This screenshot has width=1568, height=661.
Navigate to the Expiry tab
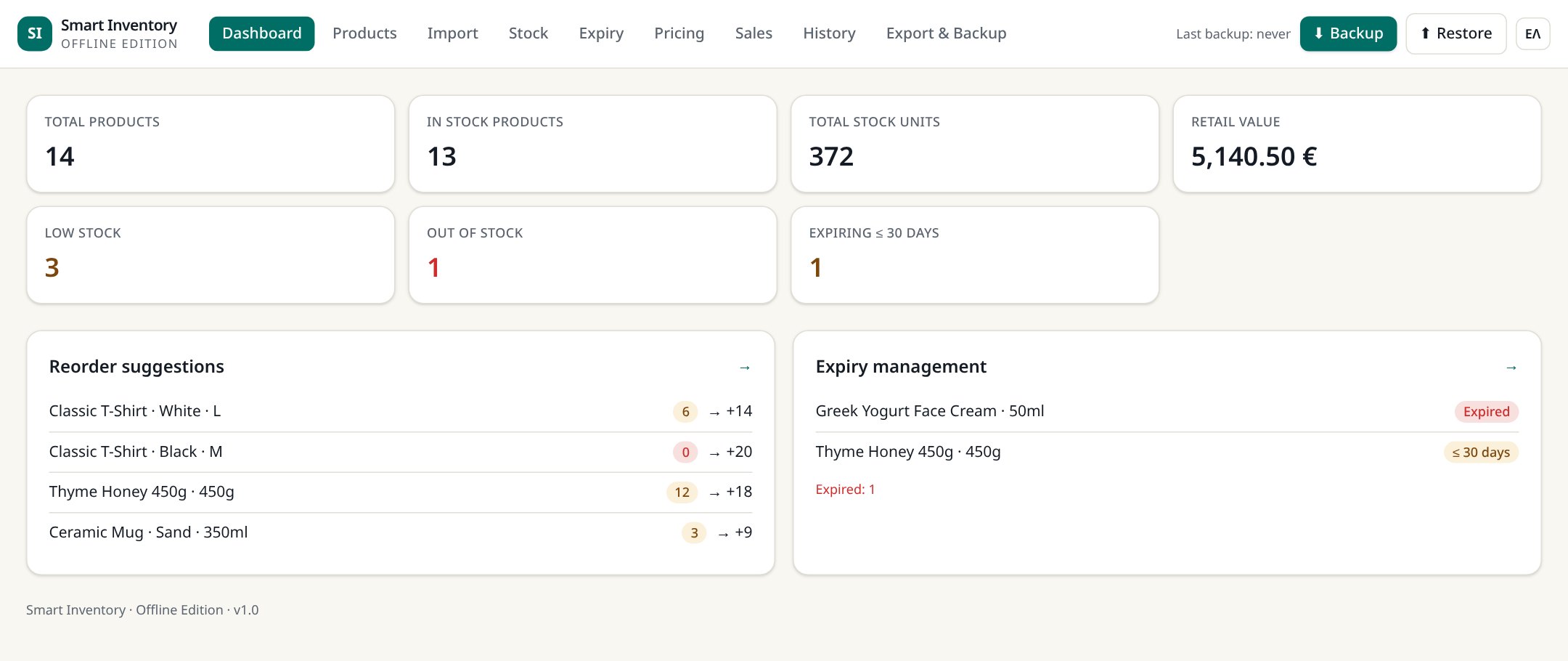(x=601, y=33)
